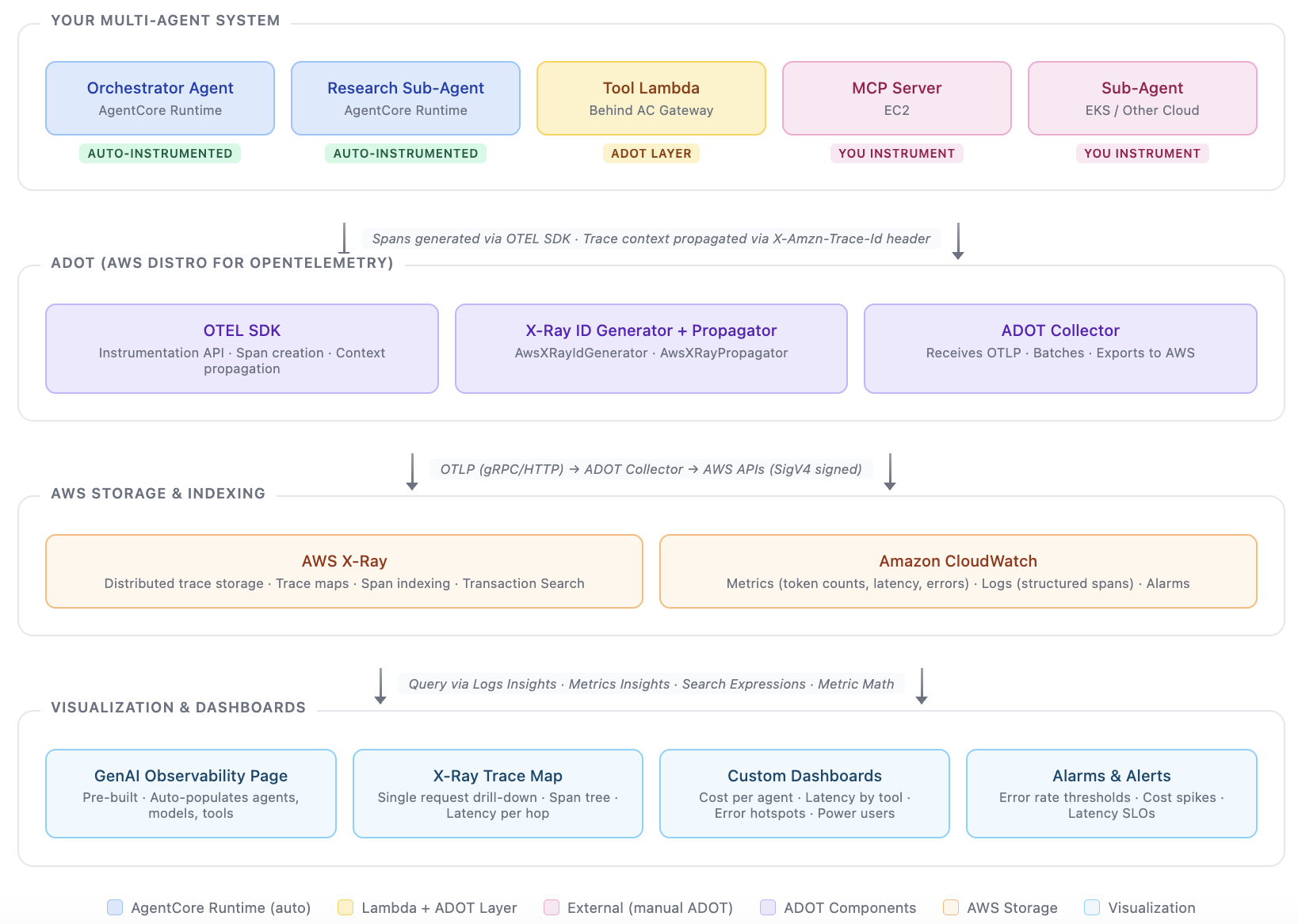Click 'AwsXRayIdGenerator · AwsXRayPropagator' subtitle
The width and height of the screenshot is (1298, 924).
pyautogui.click(x=651, y=353)
